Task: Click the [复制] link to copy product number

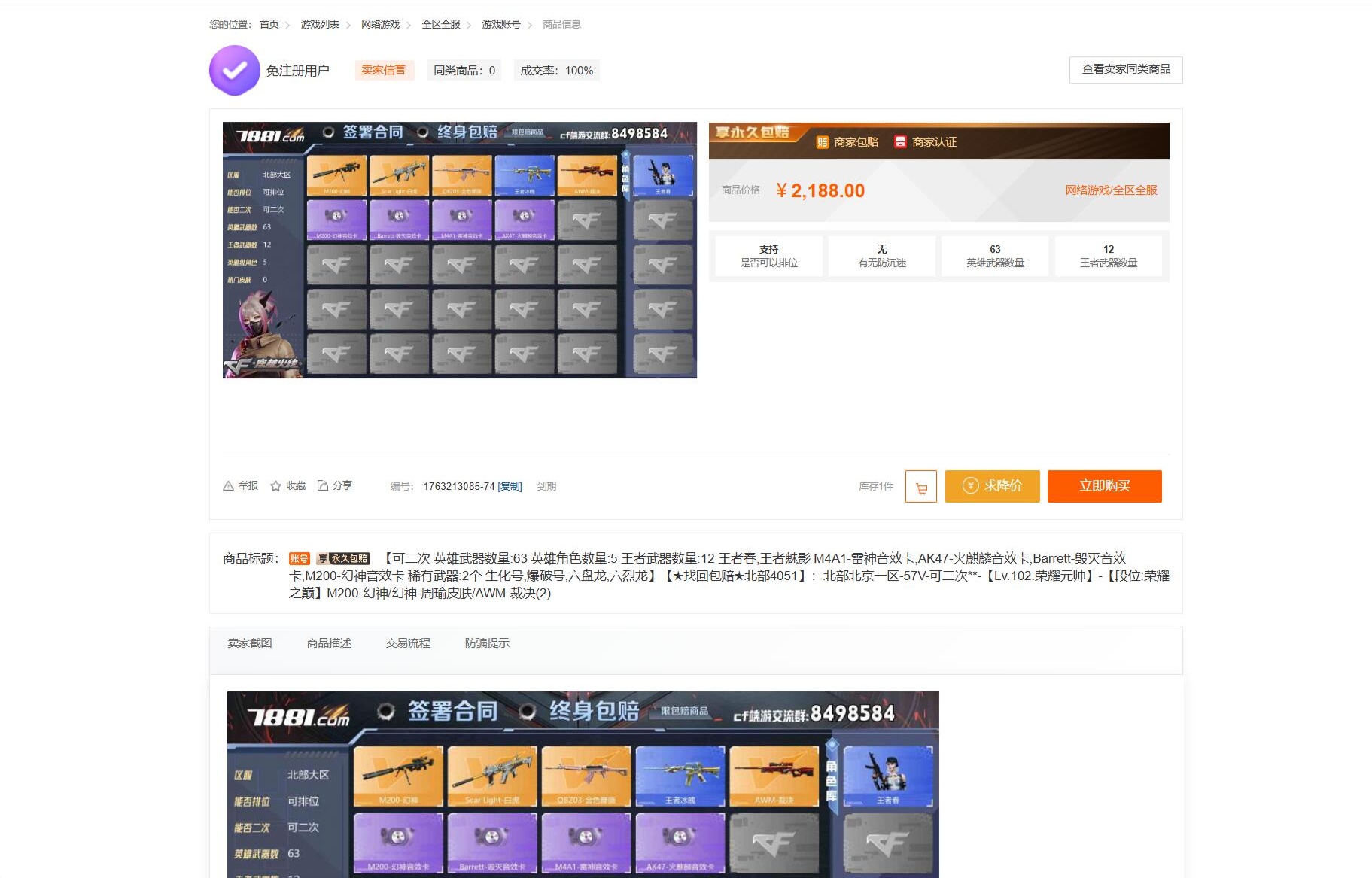Action: tap(510, 487)
